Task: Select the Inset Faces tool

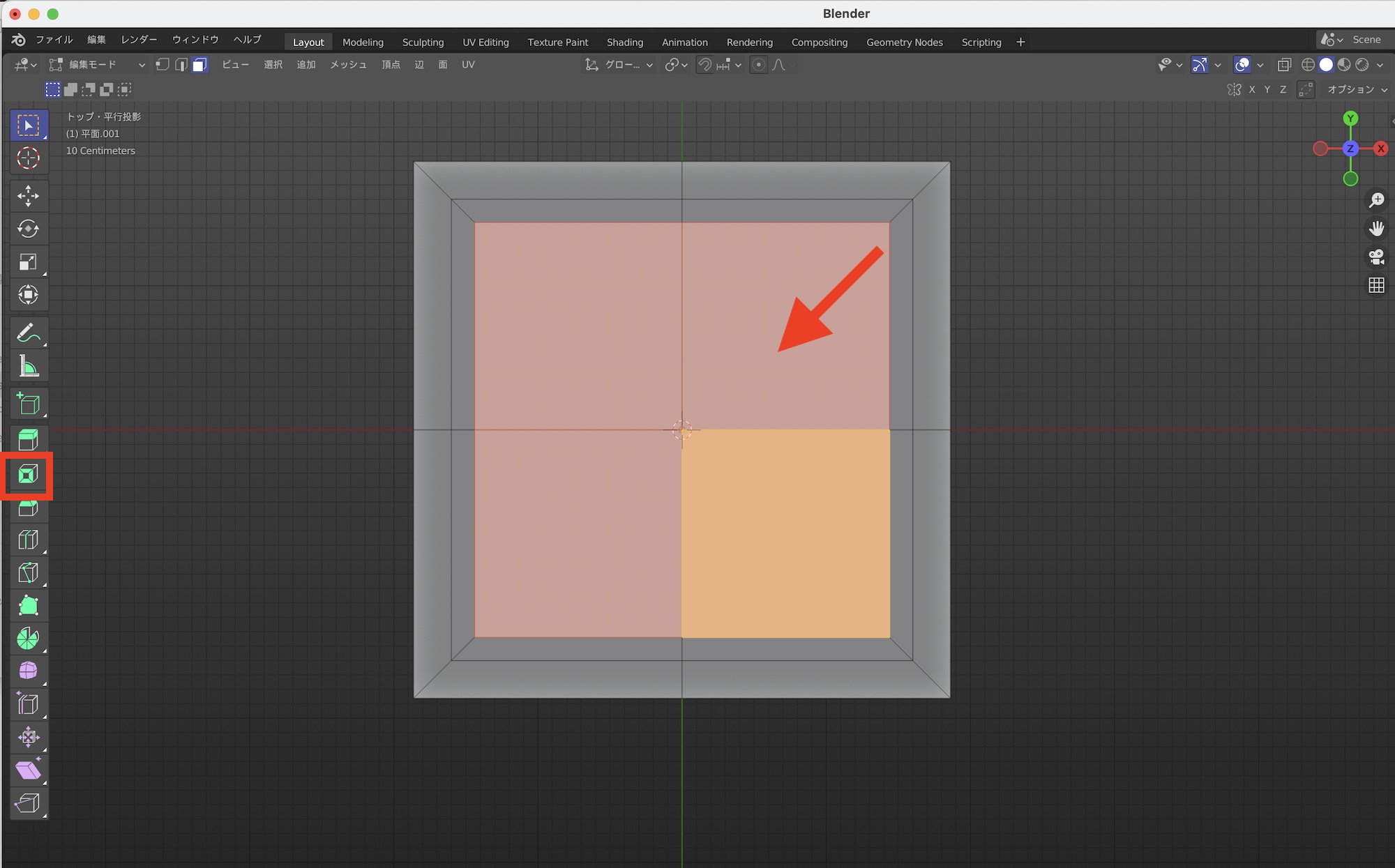Action: 28,475
